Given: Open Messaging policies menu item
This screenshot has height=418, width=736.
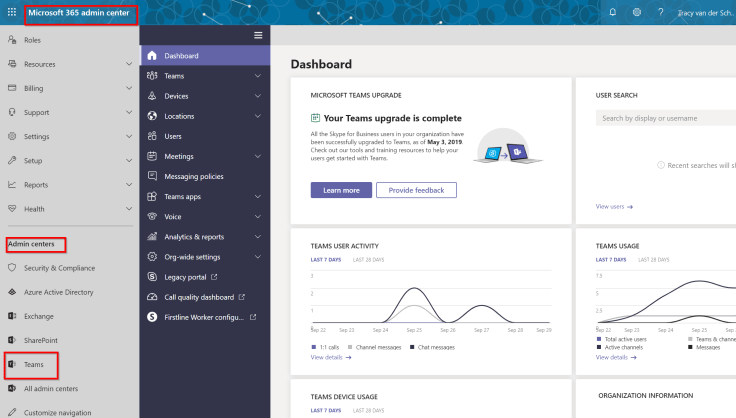Looking at the screenshot, I should coord(194,176).
